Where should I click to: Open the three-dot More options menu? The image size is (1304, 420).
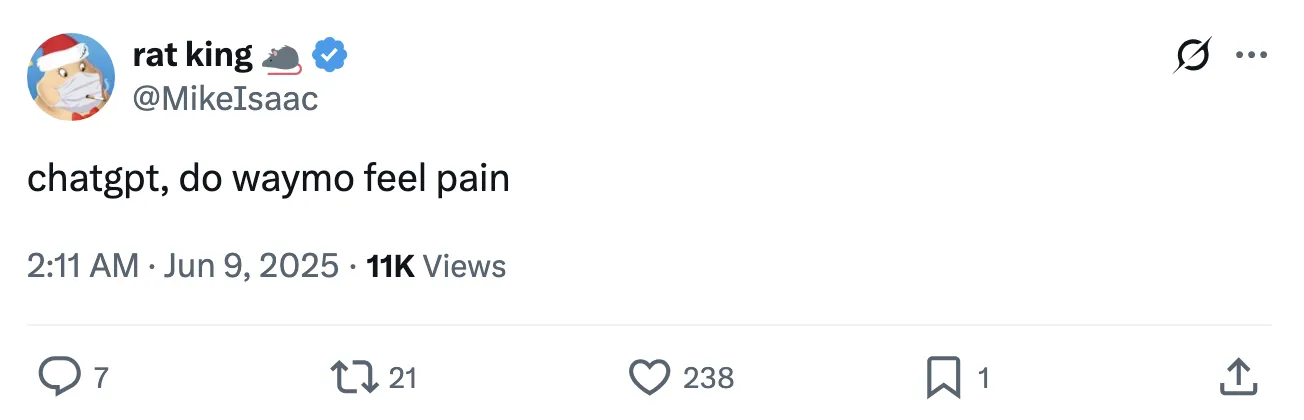click(1251, 54)
